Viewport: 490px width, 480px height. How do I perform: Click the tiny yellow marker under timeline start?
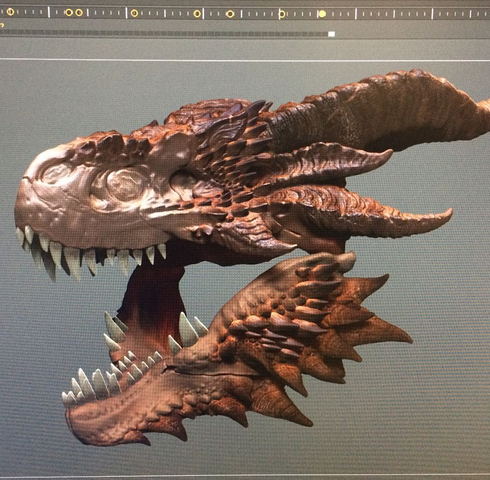click(x=2, y=25)
